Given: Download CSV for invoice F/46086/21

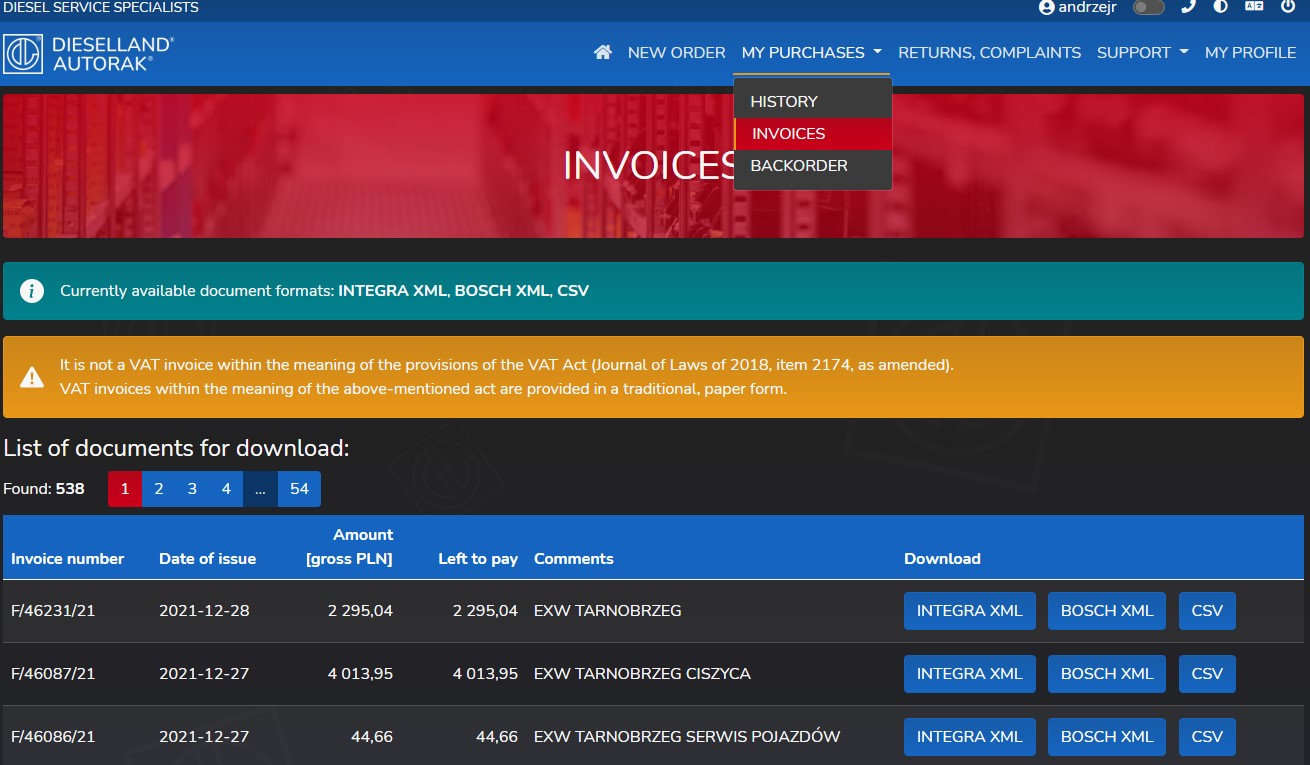Looking at the screenshot, I should [x=1207, y=737].
